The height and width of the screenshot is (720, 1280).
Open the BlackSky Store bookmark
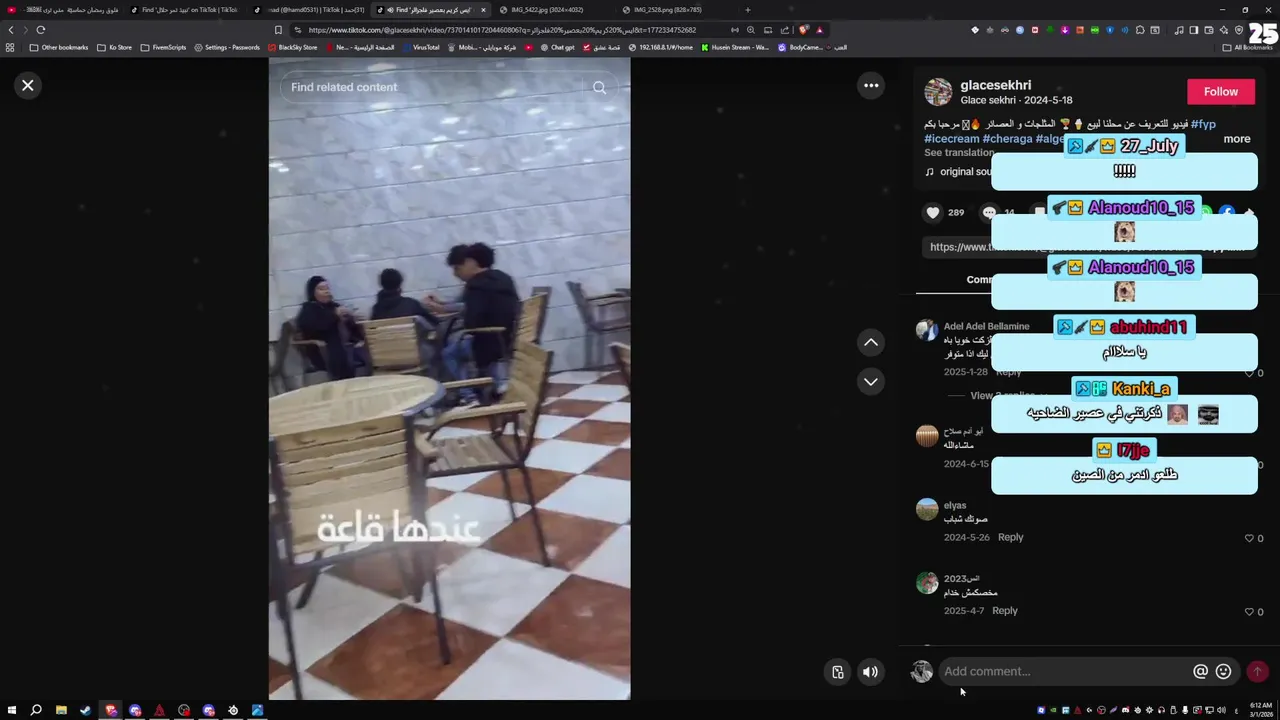292,47
